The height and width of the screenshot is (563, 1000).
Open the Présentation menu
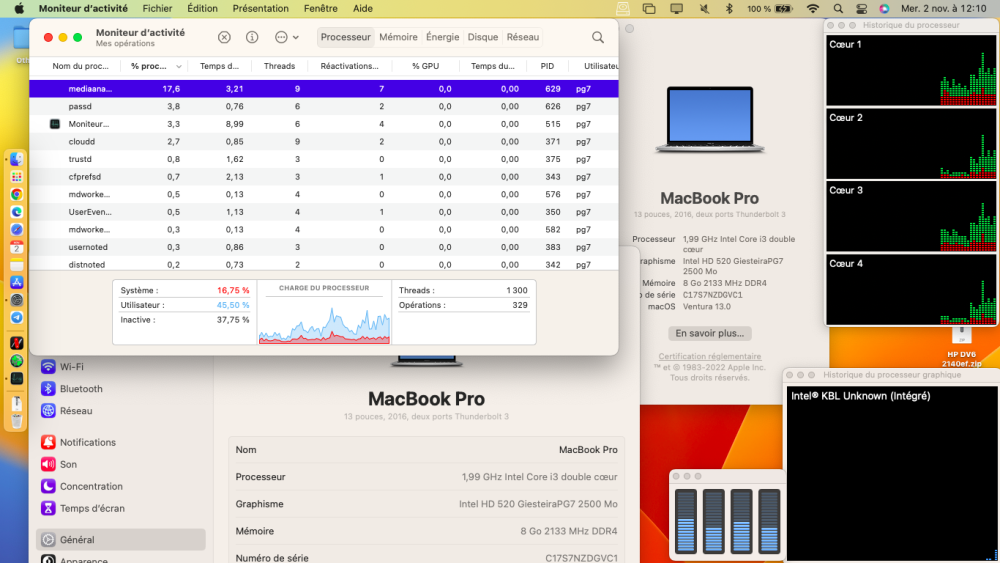point(260,8)
